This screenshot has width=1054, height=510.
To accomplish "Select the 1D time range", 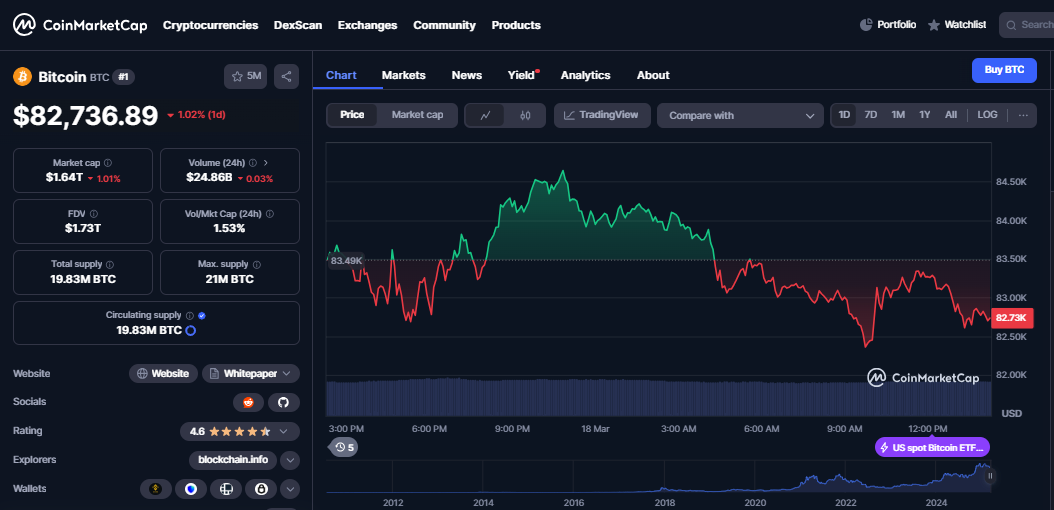I will 844,115.
